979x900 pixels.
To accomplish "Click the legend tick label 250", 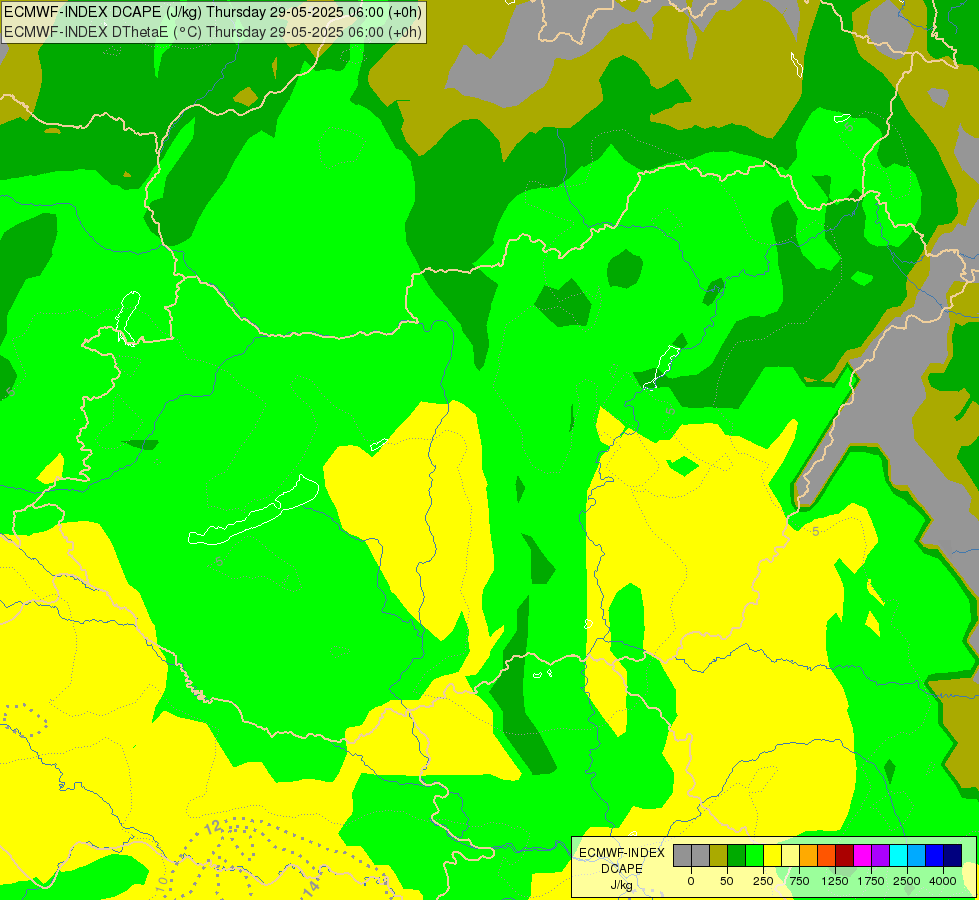I will 763,881.
